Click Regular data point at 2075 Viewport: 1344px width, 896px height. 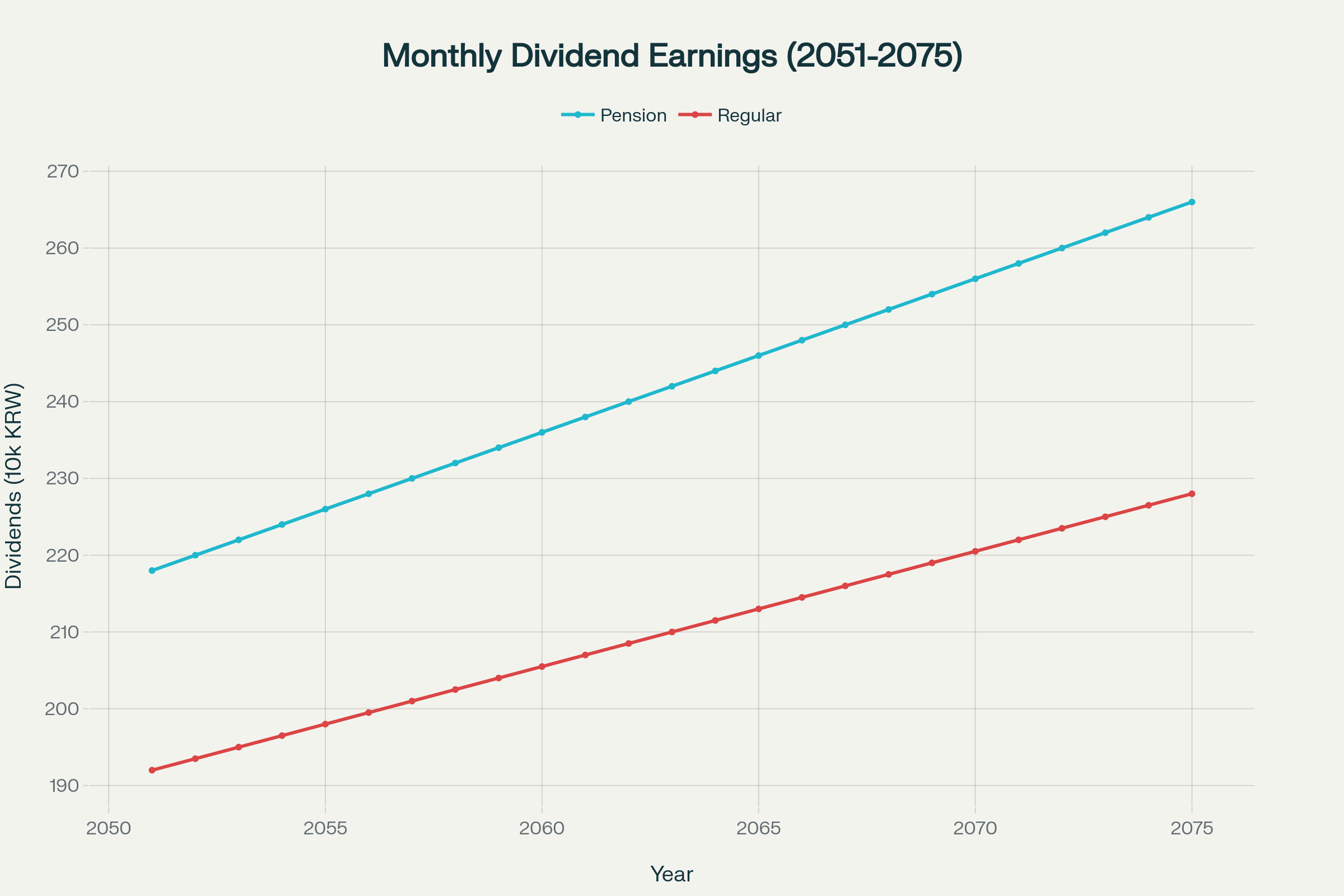[x=1192, y=494]
